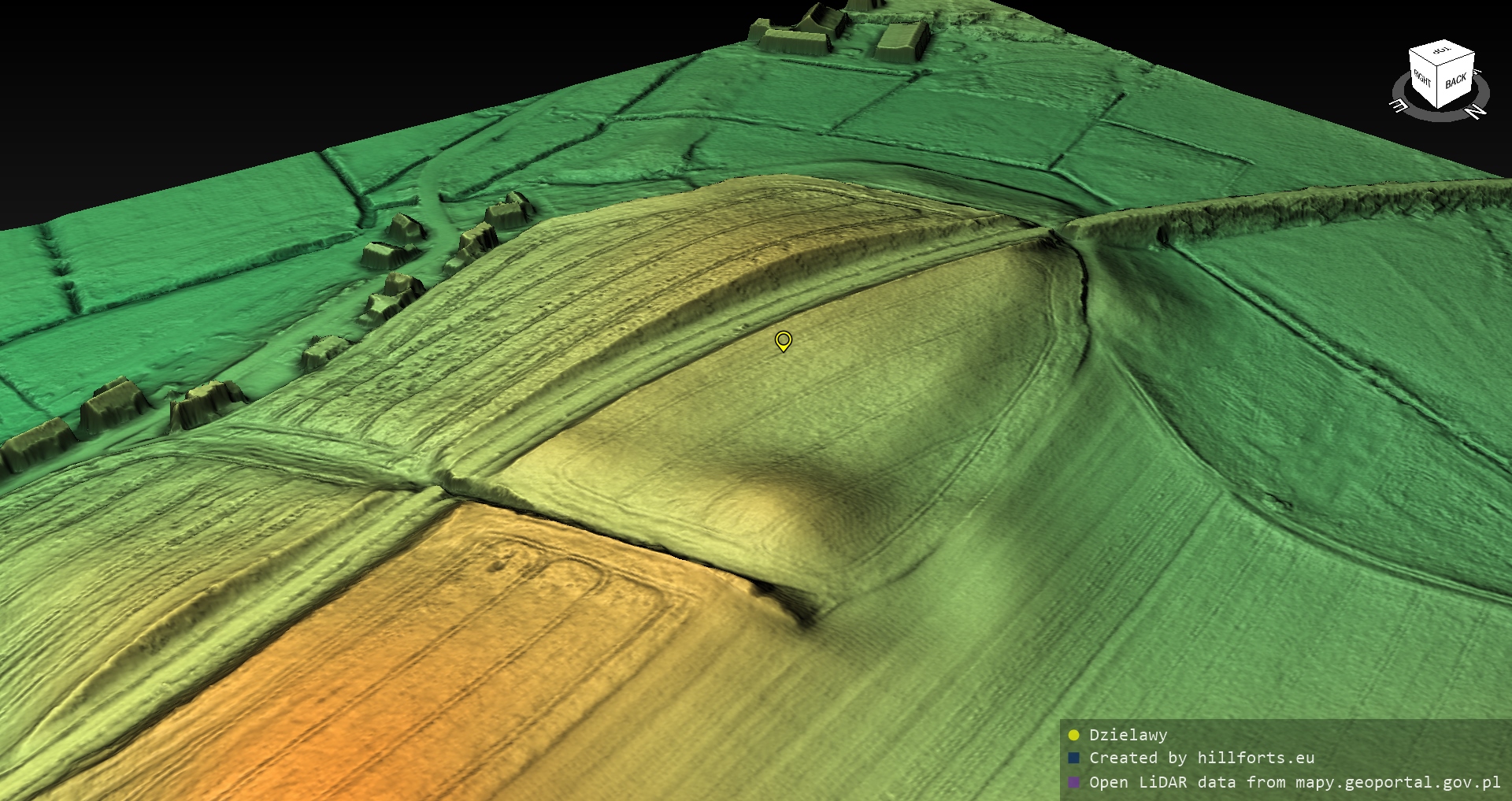Click the purple square in the legend

click(1073, 782)
